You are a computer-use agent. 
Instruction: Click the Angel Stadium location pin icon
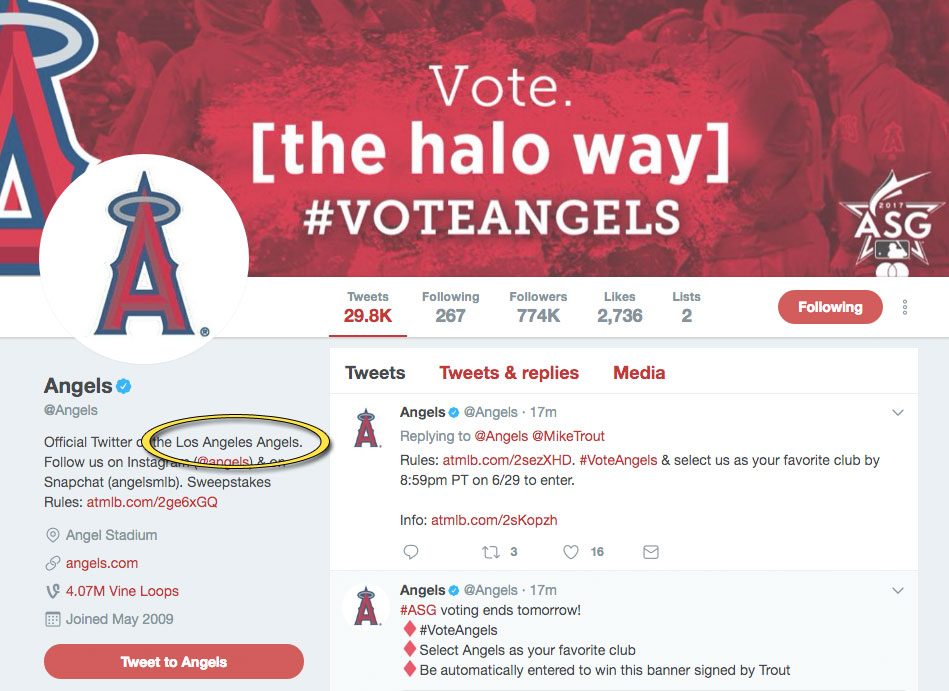tap(53, 535)
